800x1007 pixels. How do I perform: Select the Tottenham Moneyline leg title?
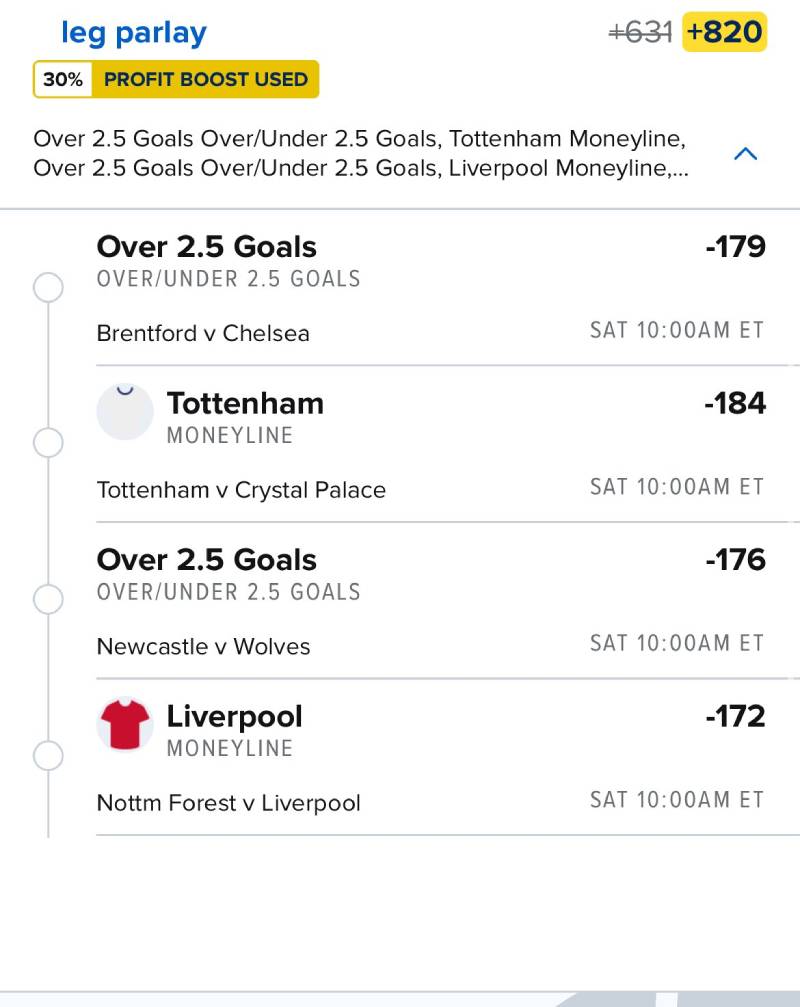[245, 403]
